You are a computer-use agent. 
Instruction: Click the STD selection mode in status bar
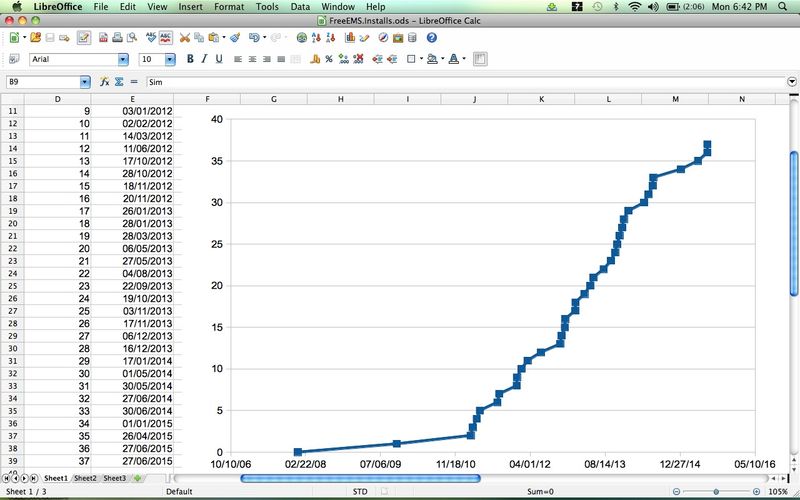[359, 492]
